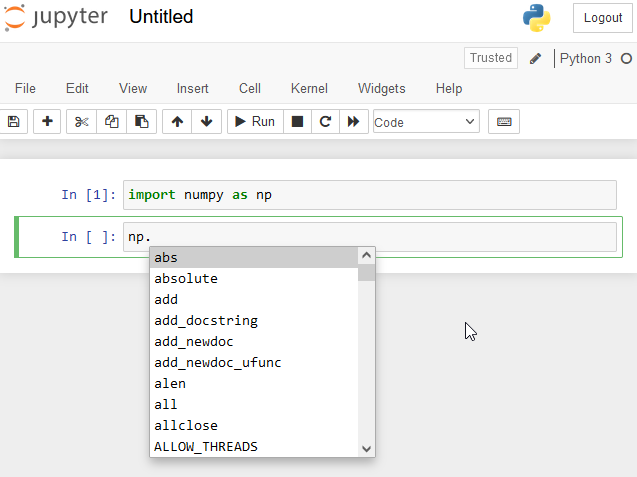Interrupt the kernel with stop icon
This screenshot has height=477, width=637.
tap(297, 122)
